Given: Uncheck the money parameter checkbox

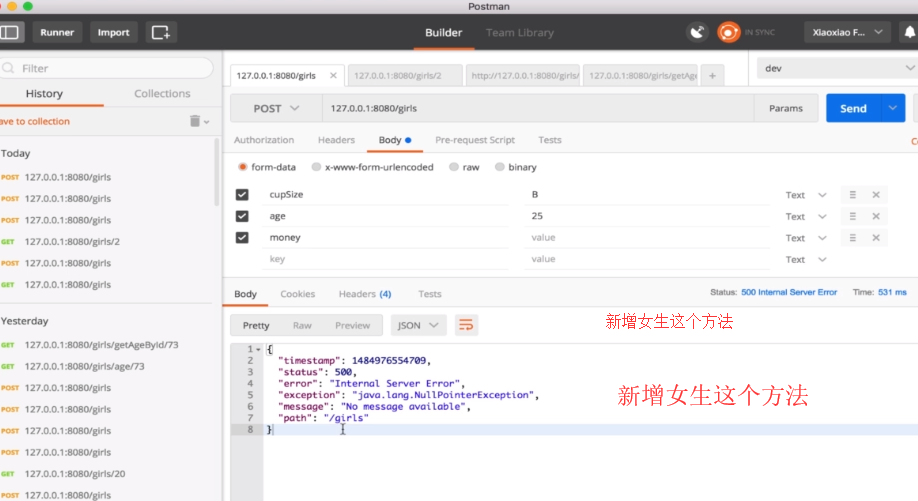Looking at the screenshot, I should (x=242, y=237).
